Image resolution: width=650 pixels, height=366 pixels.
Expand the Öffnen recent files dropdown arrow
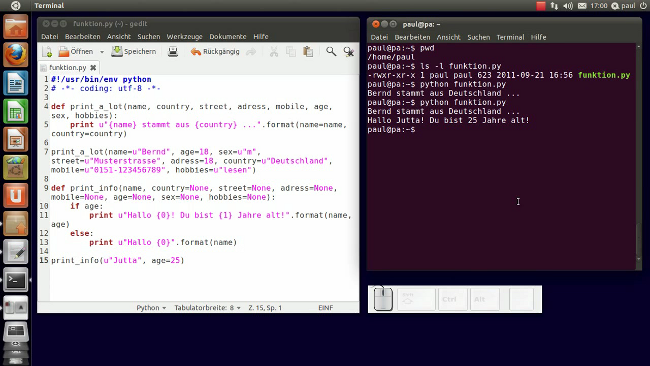(102, 52)
